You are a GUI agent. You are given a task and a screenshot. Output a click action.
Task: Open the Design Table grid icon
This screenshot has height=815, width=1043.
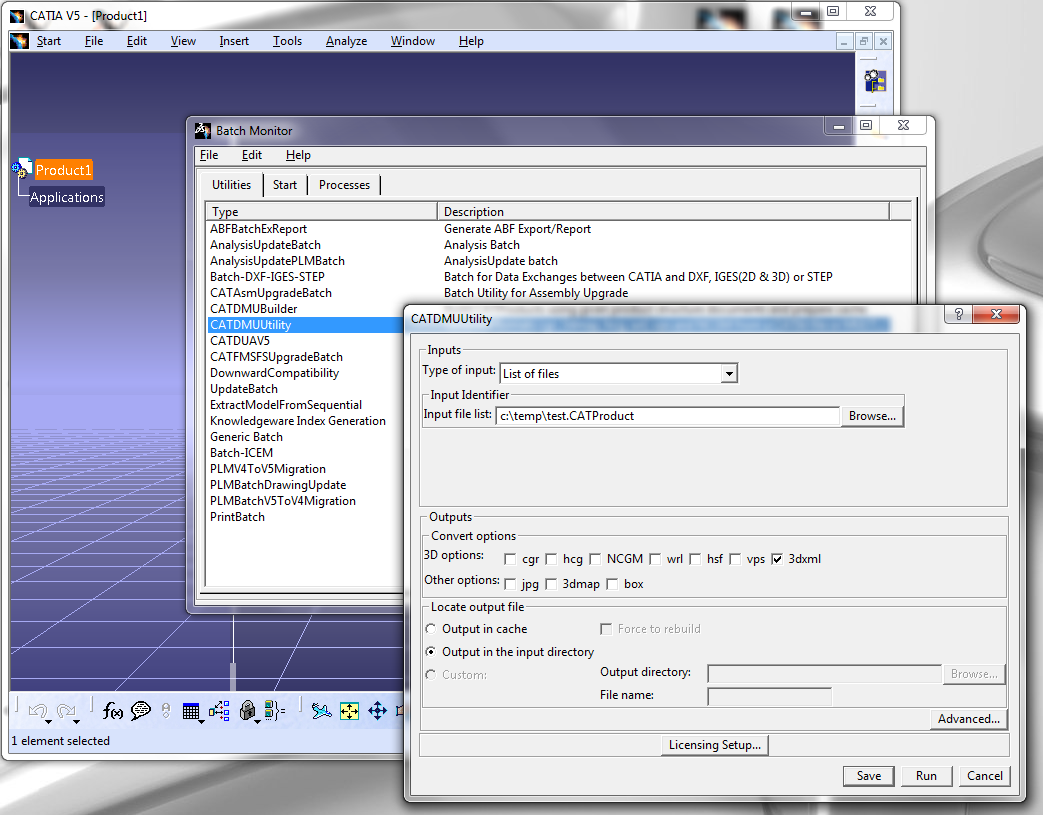click(191, 711)
